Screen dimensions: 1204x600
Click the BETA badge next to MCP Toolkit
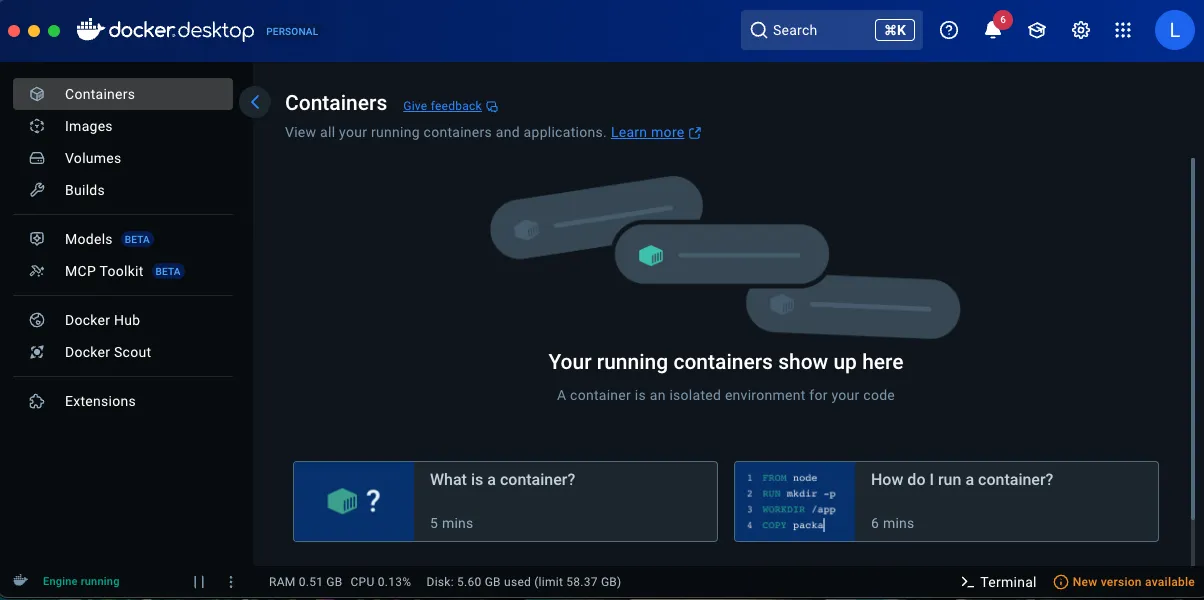click(x=168, y=271)
